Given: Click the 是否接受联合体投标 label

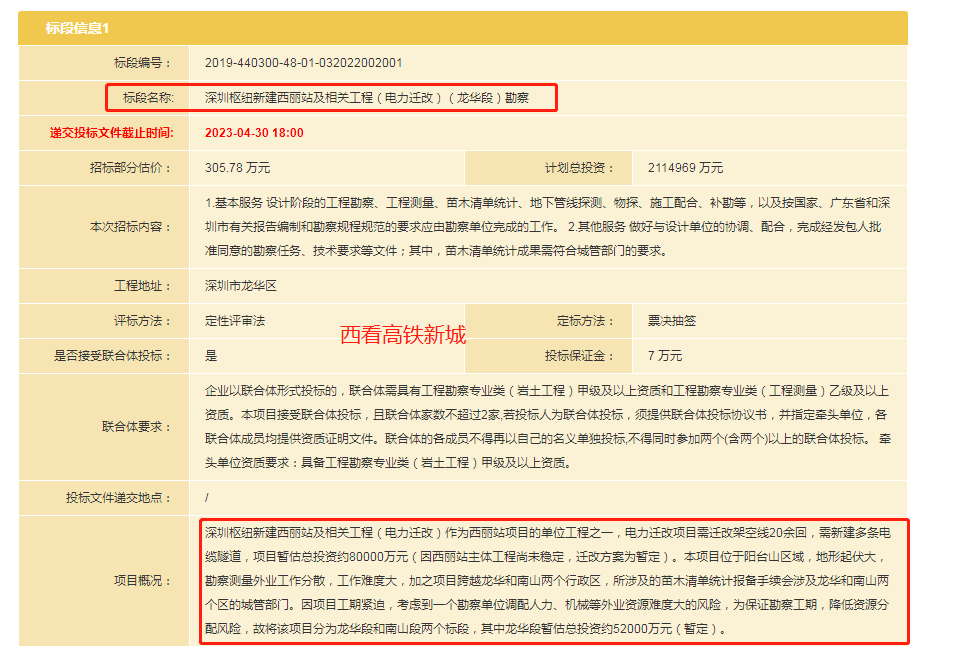Looking at the screenshot, I should pyautogui.click(x=113, y=355).
